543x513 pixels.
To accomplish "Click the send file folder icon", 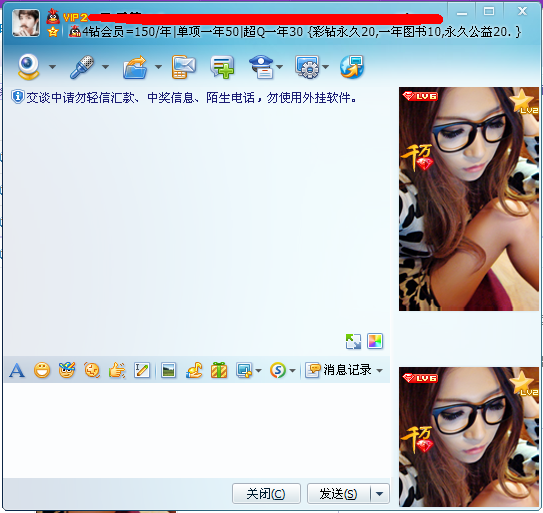I will pos(135,67).
